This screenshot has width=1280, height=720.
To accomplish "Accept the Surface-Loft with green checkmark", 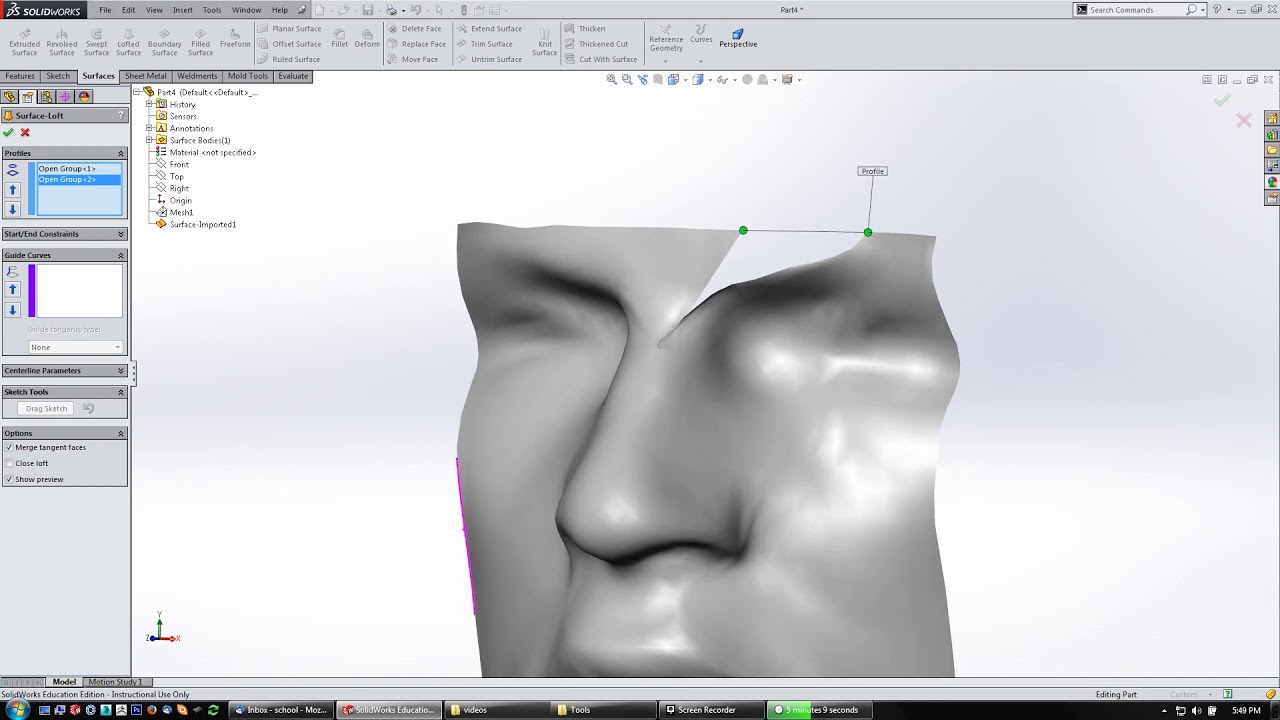I will (9, 132).
